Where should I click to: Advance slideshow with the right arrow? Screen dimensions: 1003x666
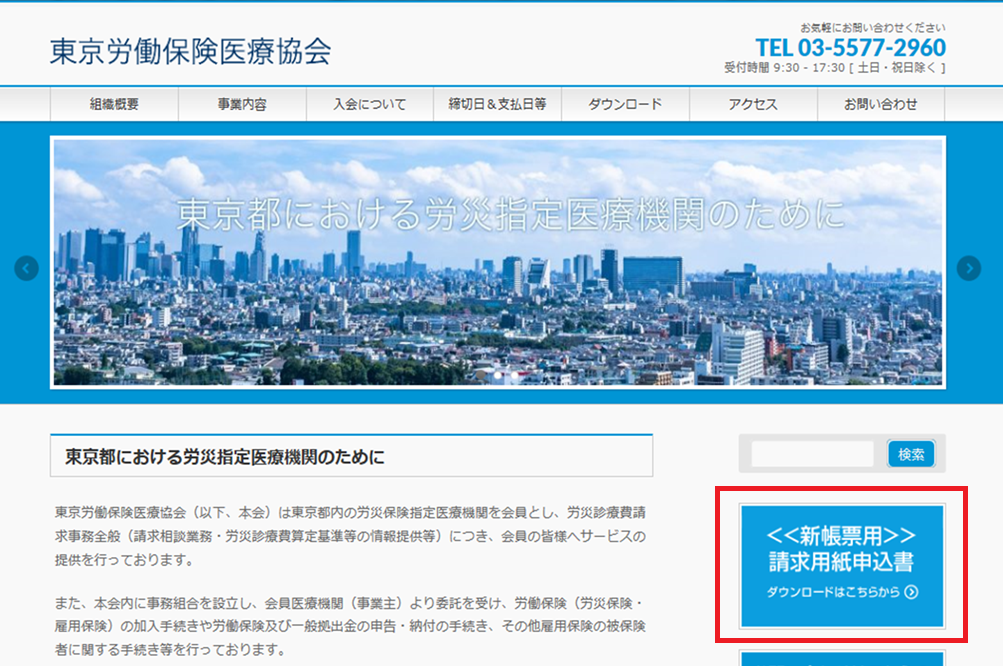968,268
